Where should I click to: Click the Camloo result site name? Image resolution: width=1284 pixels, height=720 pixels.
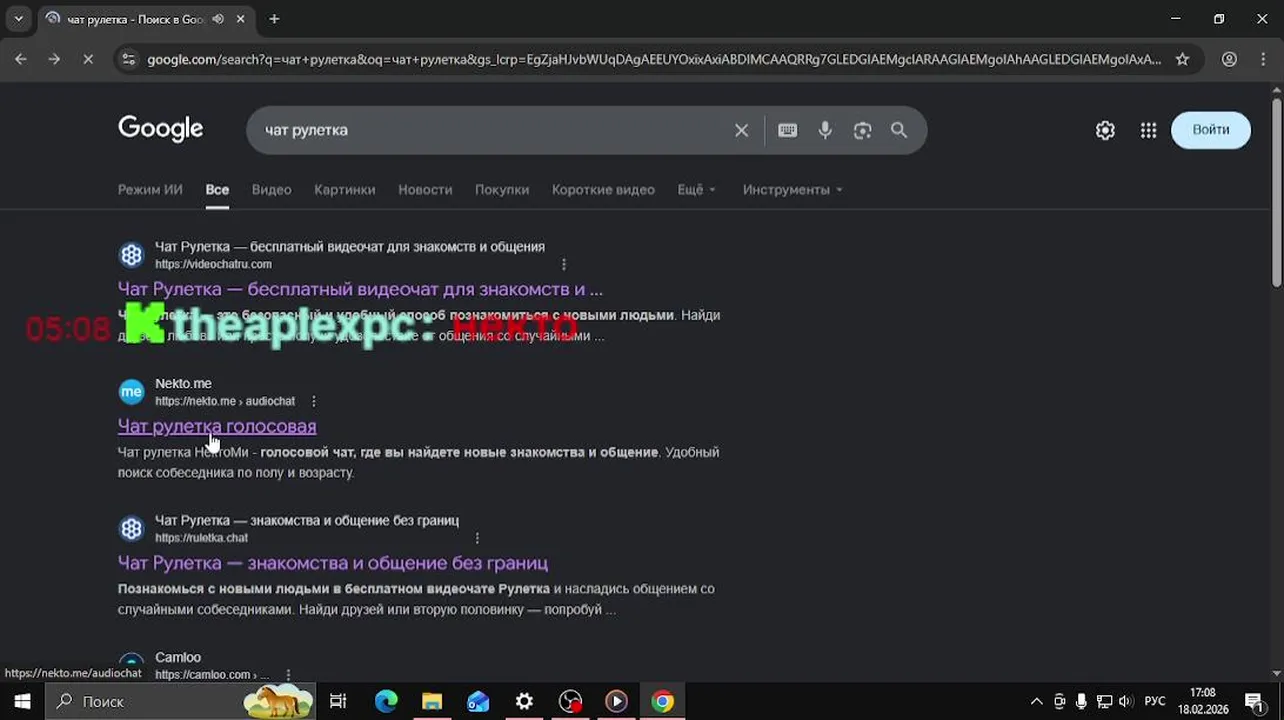tap(178, 657)
